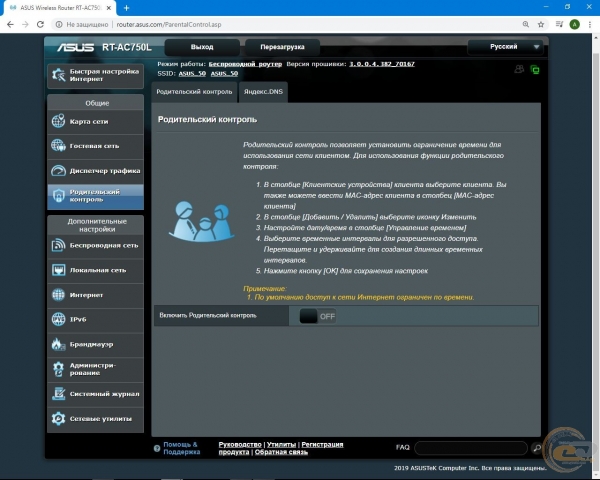Open Сетевые утилиты gear icon
Viewport: 600px width, 480px height.
click(58, 418)
